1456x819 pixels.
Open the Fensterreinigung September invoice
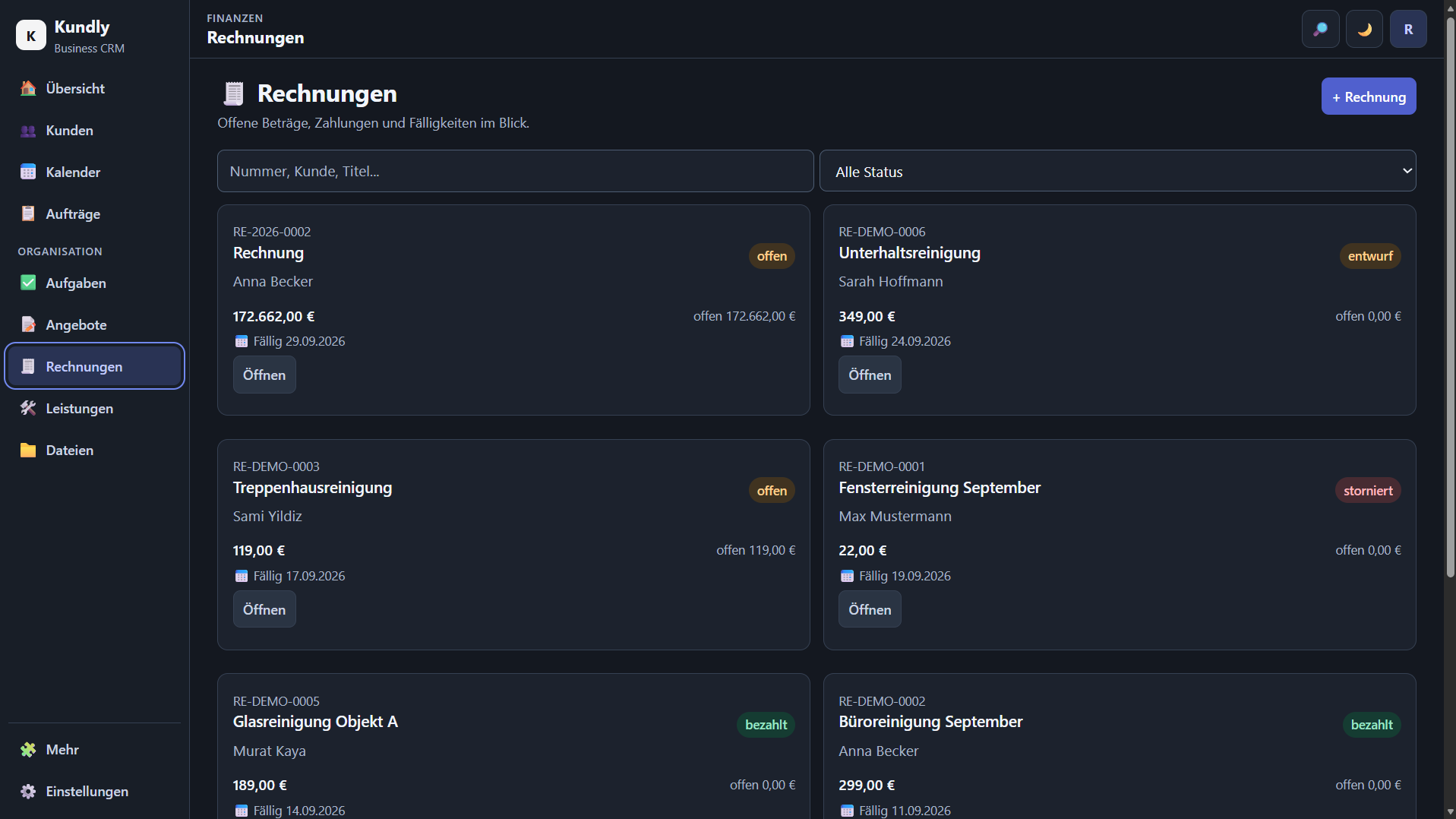[x=870, y=609]
